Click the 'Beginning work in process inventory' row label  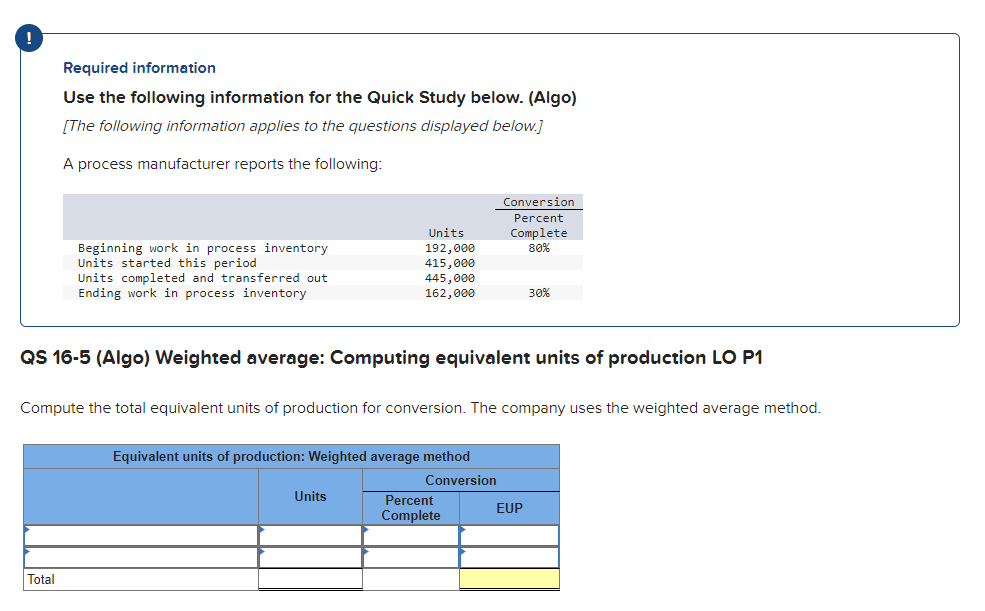[203, 248]
